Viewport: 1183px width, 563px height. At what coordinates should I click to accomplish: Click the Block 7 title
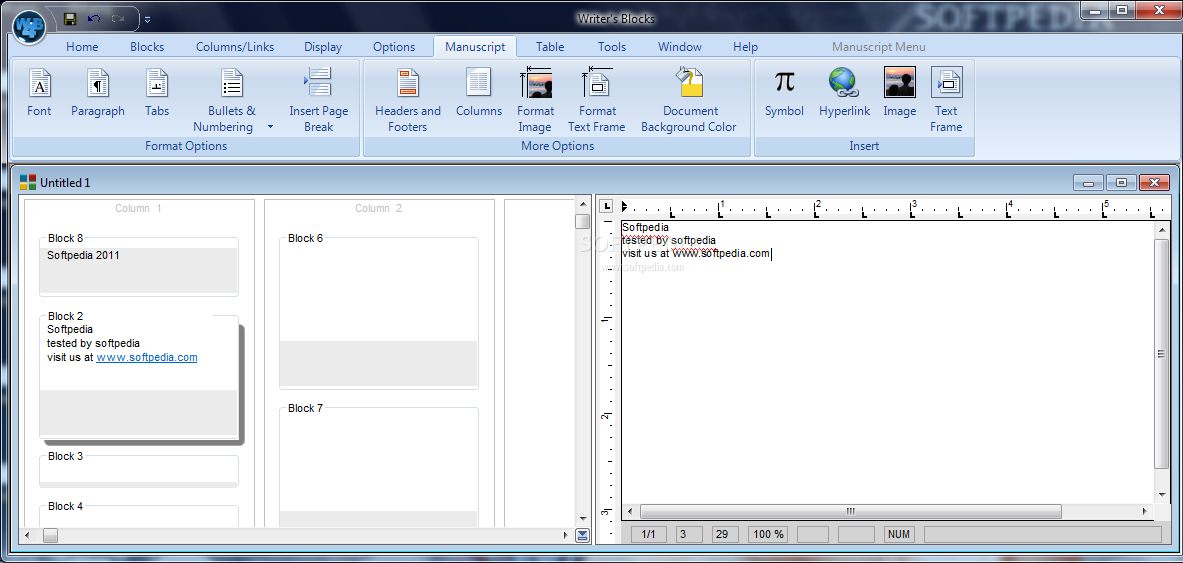[306, 408]
